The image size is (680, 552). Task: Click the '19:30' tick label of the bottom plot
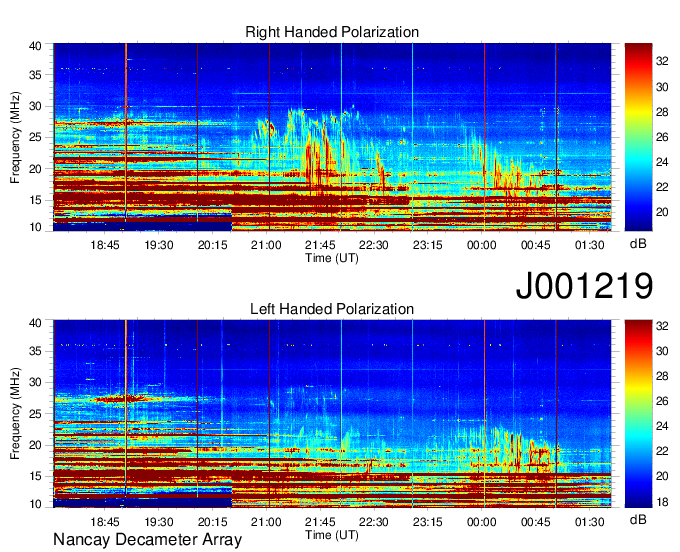tap(159, 522)
